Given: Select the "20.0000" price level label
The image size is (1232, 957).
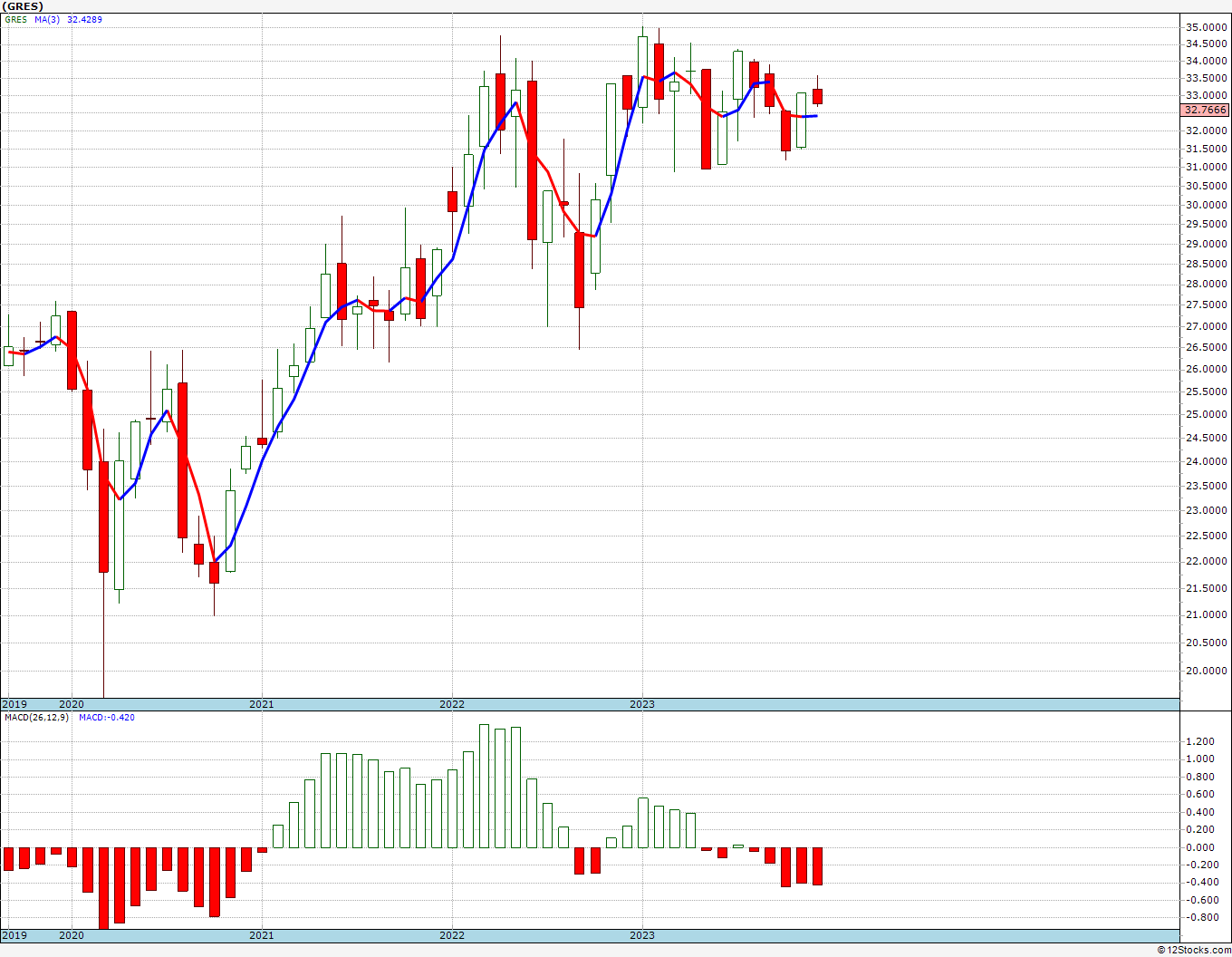Looking at the screenshot, I should (x=1207, y=672).
